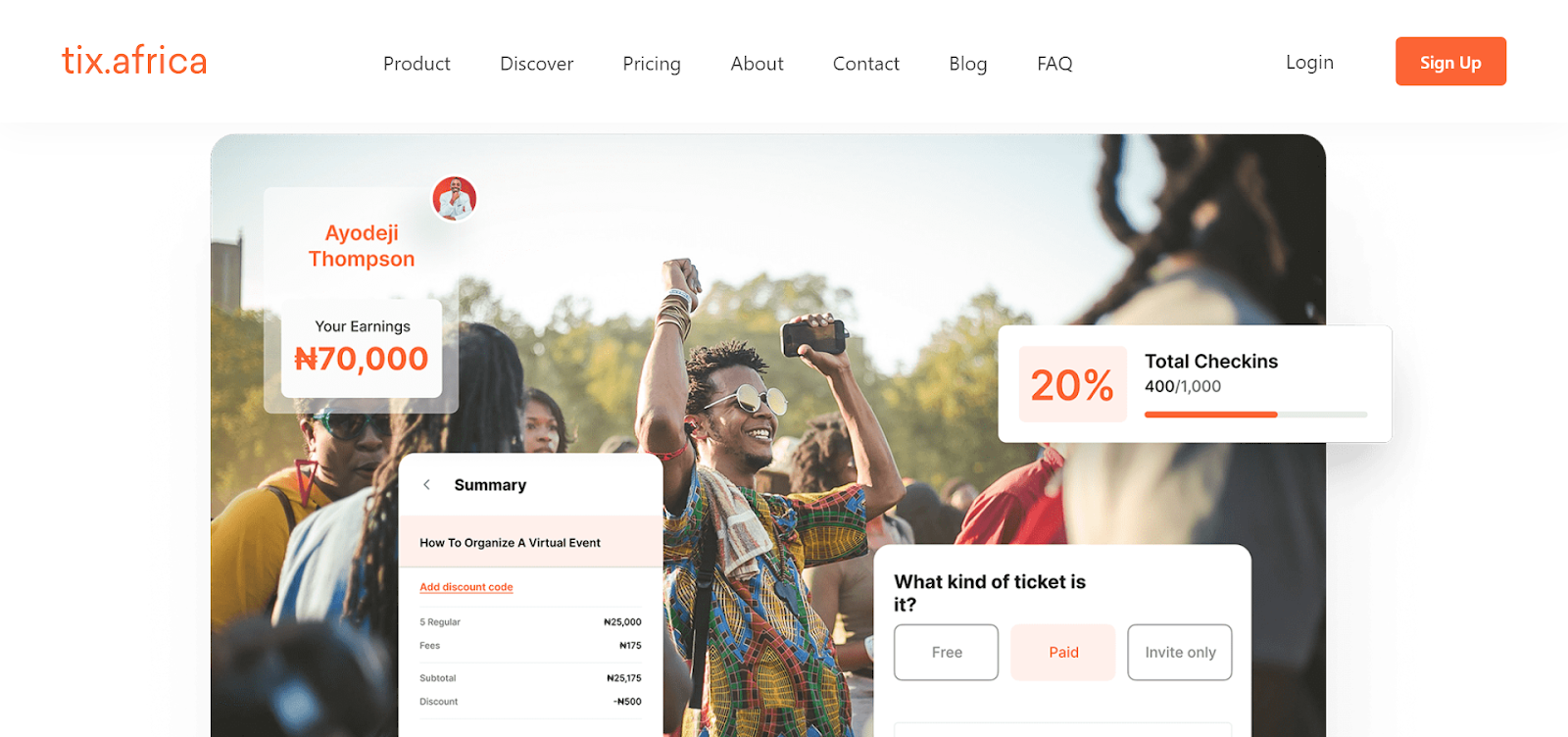Image resolution: width=1568 pixels, height=737 pixels.
Task: Click the Your Earnings ₦70,000 card
Action: (362, 348)
